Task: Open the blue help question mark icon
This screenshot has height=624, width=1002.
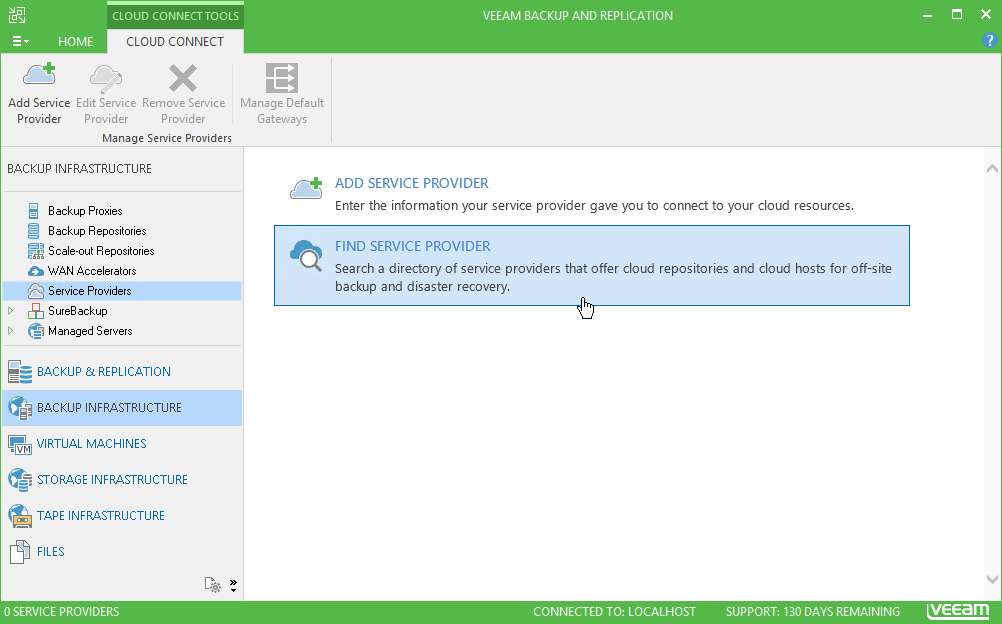Action: click(989, 40)
